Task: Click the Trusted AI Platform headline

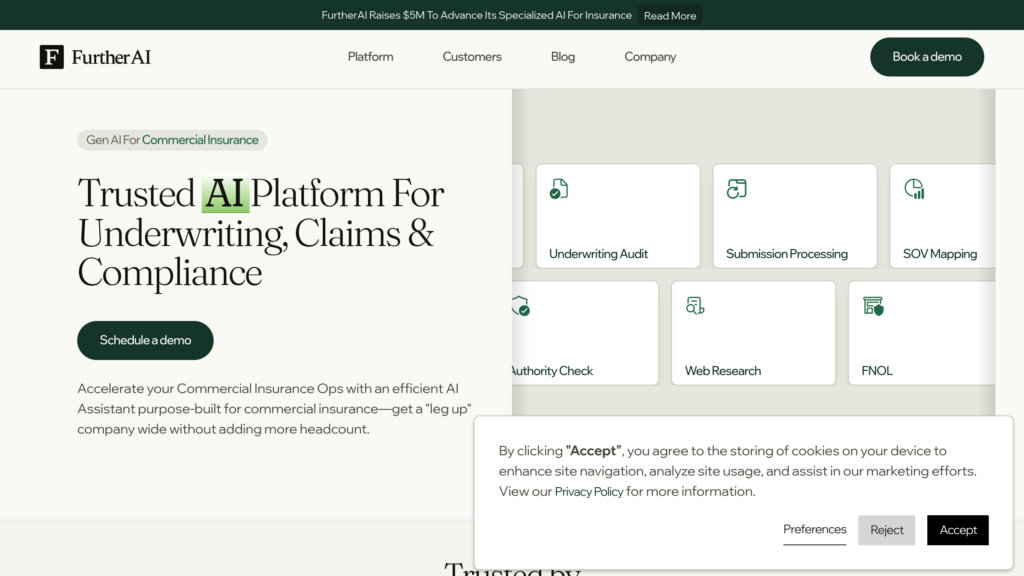Action: tap(261, 232)
